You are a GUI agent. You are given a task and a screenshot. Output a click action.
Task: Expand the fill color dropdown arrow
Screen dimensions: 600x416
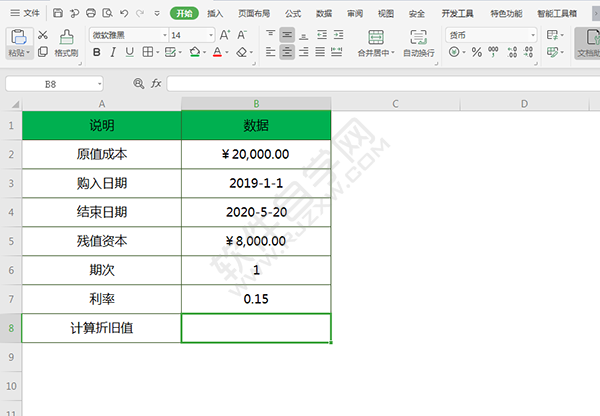[x=205, y=52]
